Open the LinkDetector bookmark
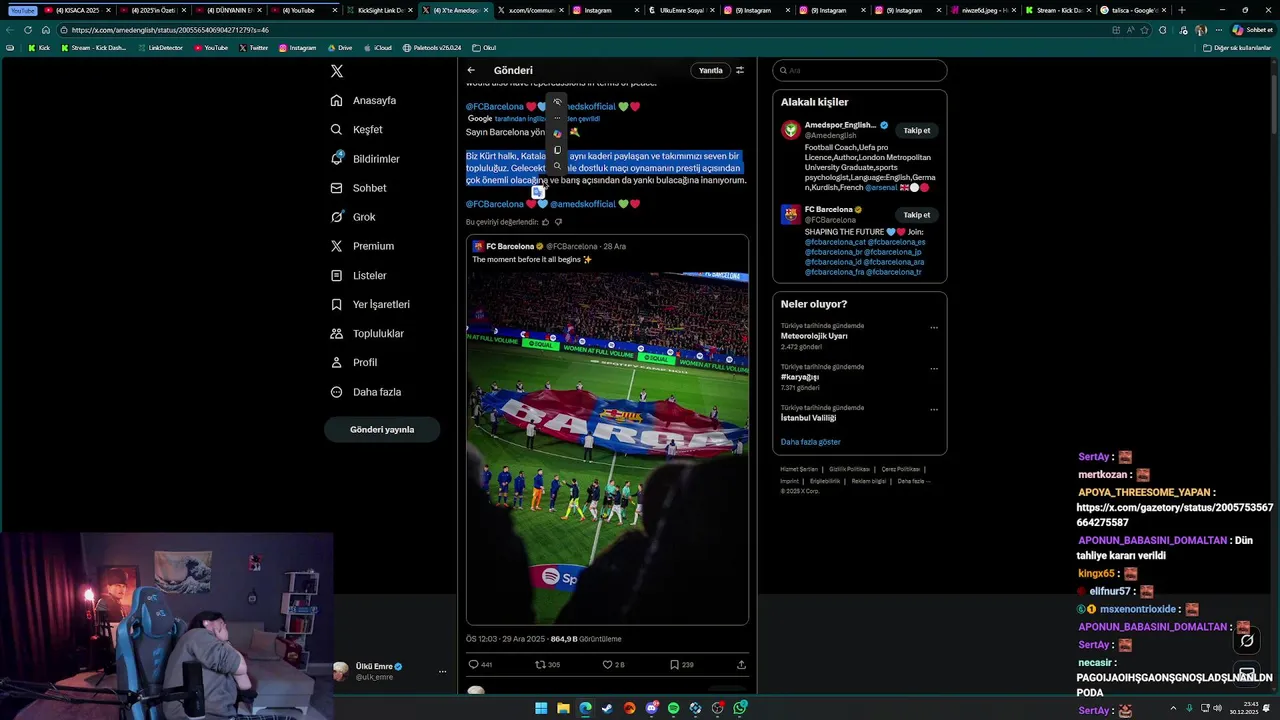Image resolution: width=1280 pixels, height=720 pixels. pos(160,48)
